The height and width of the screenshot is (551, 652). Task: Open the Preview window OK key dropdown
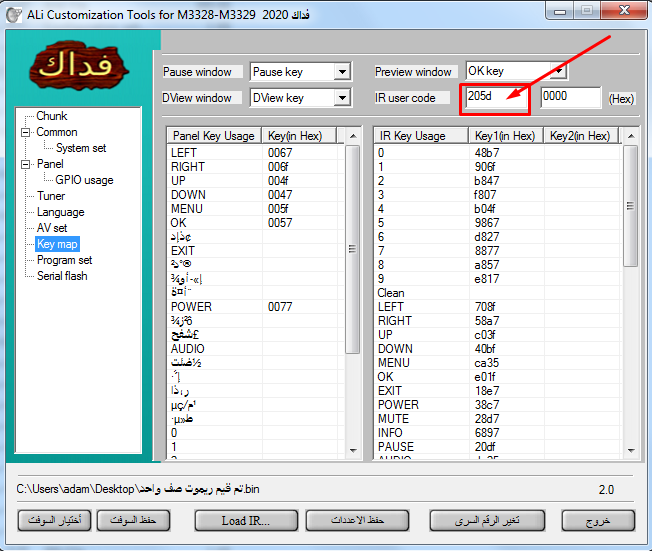click(x=559, y=71)
